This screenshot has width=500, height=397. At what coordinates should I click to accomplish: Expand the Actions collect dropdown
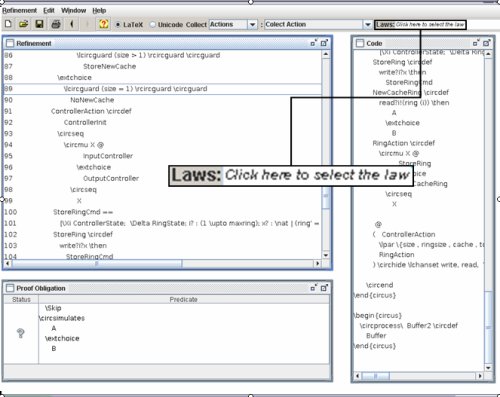[x=252, y=25]
